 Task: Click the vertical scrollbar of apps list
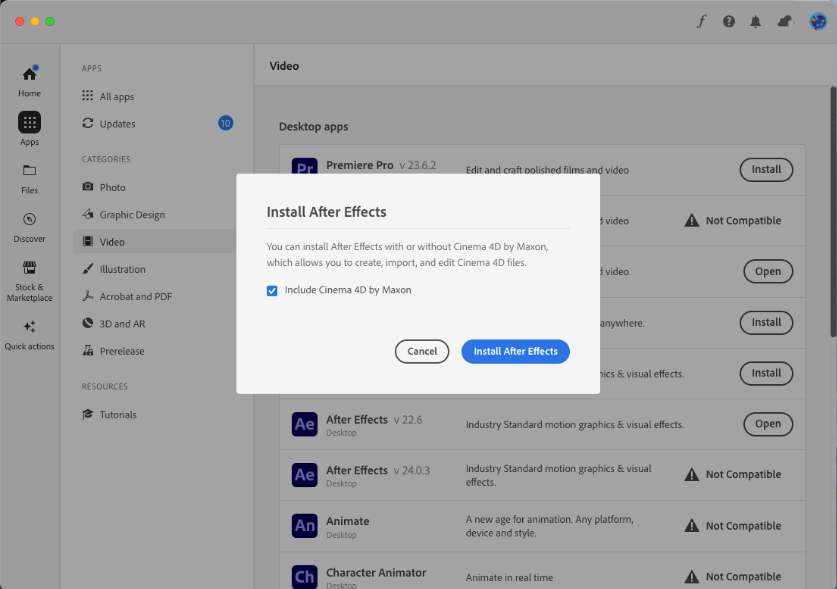833,211
